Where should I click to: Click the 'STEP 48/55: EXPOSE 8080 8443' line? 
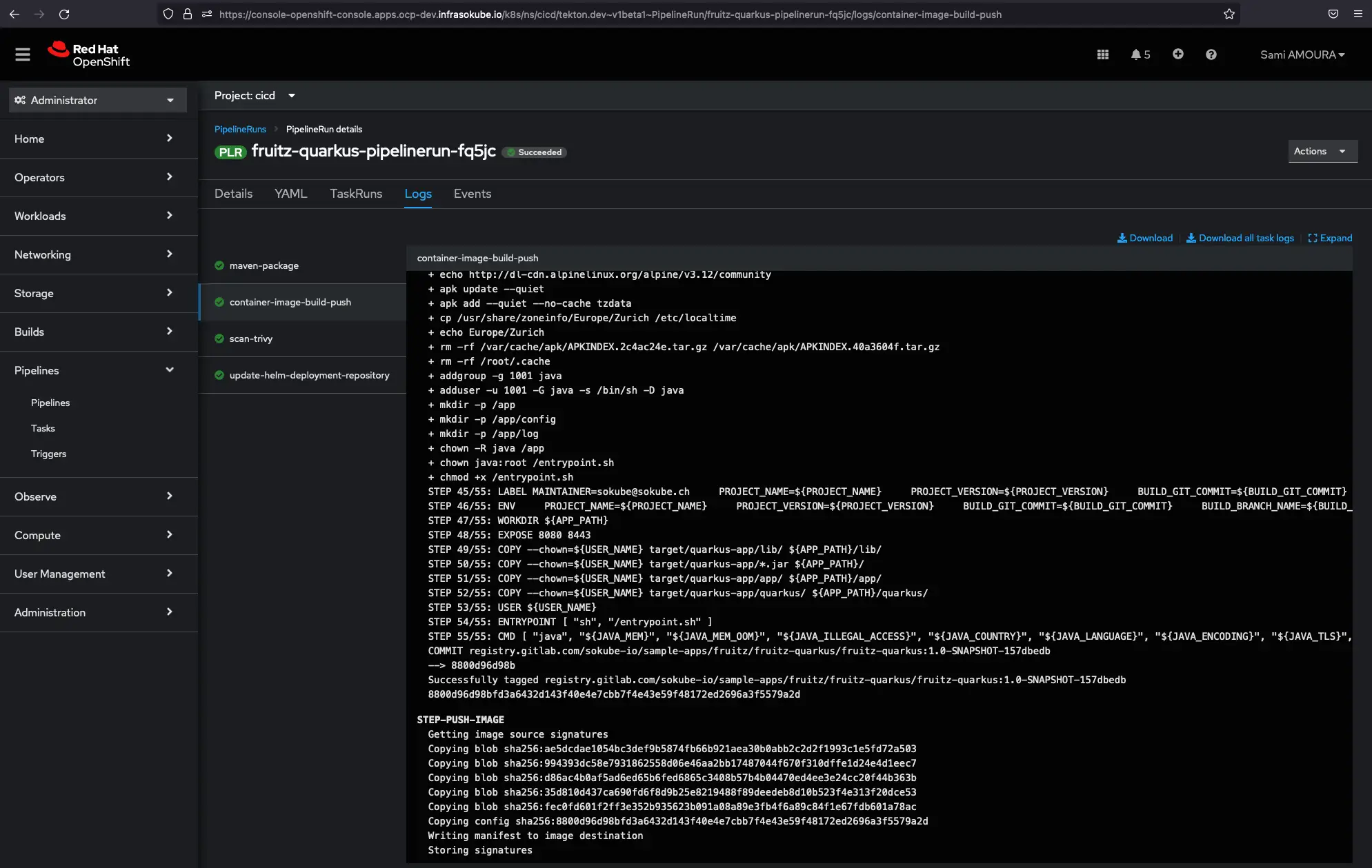click(509, 535)
